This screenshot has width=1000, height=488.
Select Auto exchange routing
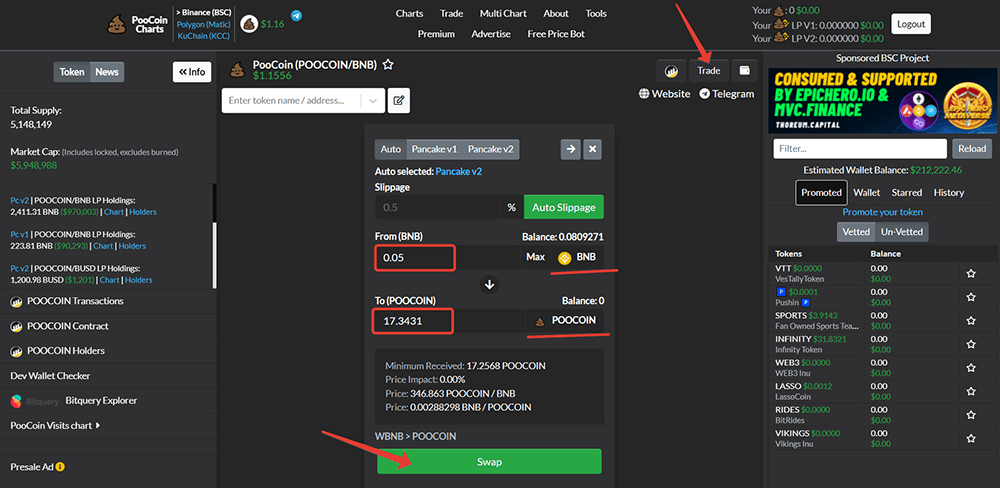click(390, 149)
